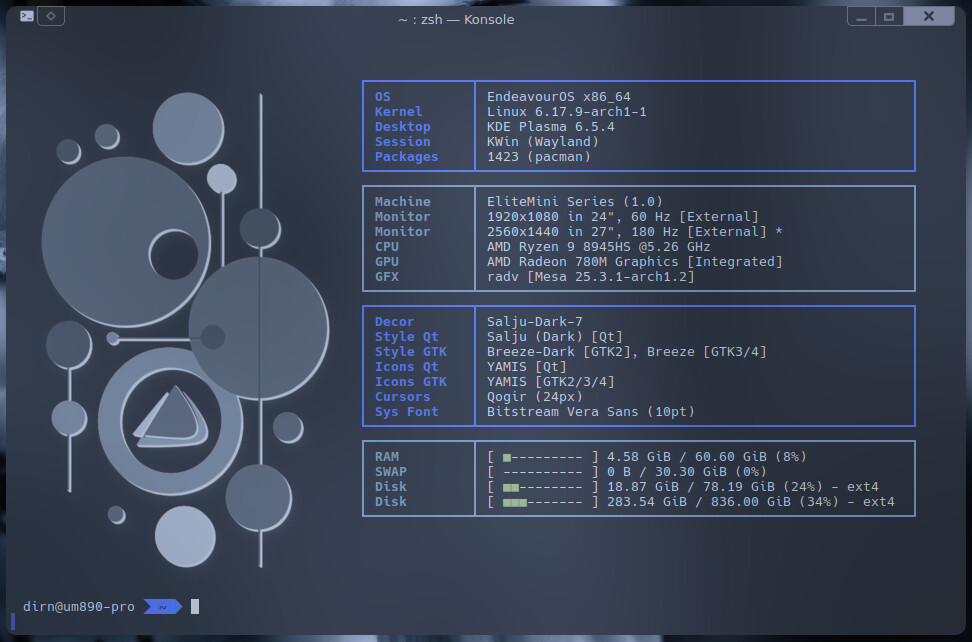Click the dirn@um890-pro prompt username
The height and width of the screenshot is (642, 972).
pos(78,606)
